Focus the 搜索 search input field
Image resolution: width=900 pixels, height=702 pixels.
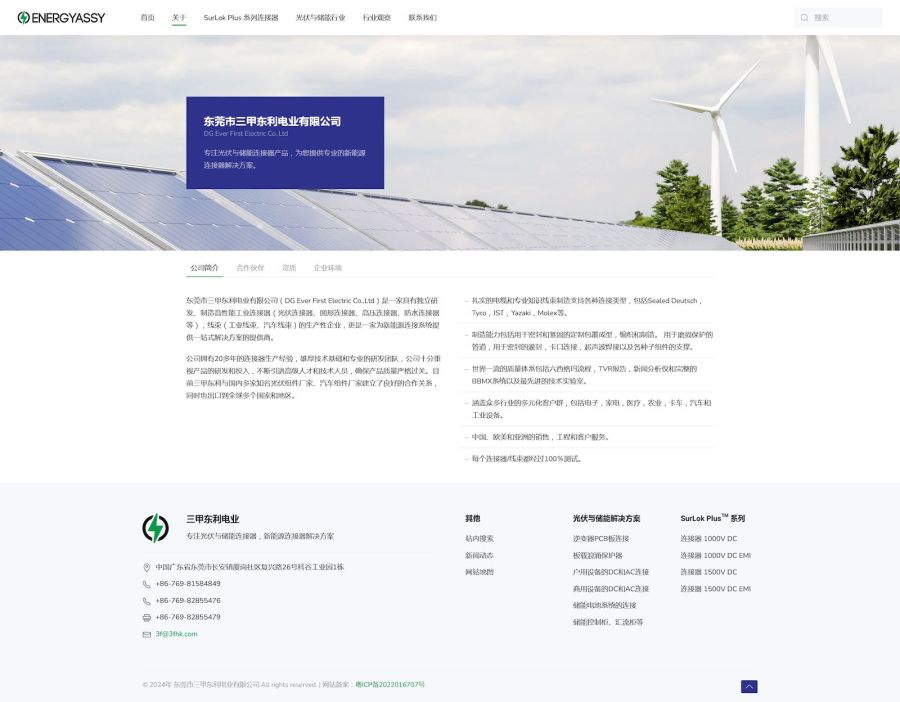tap(843, 18)
